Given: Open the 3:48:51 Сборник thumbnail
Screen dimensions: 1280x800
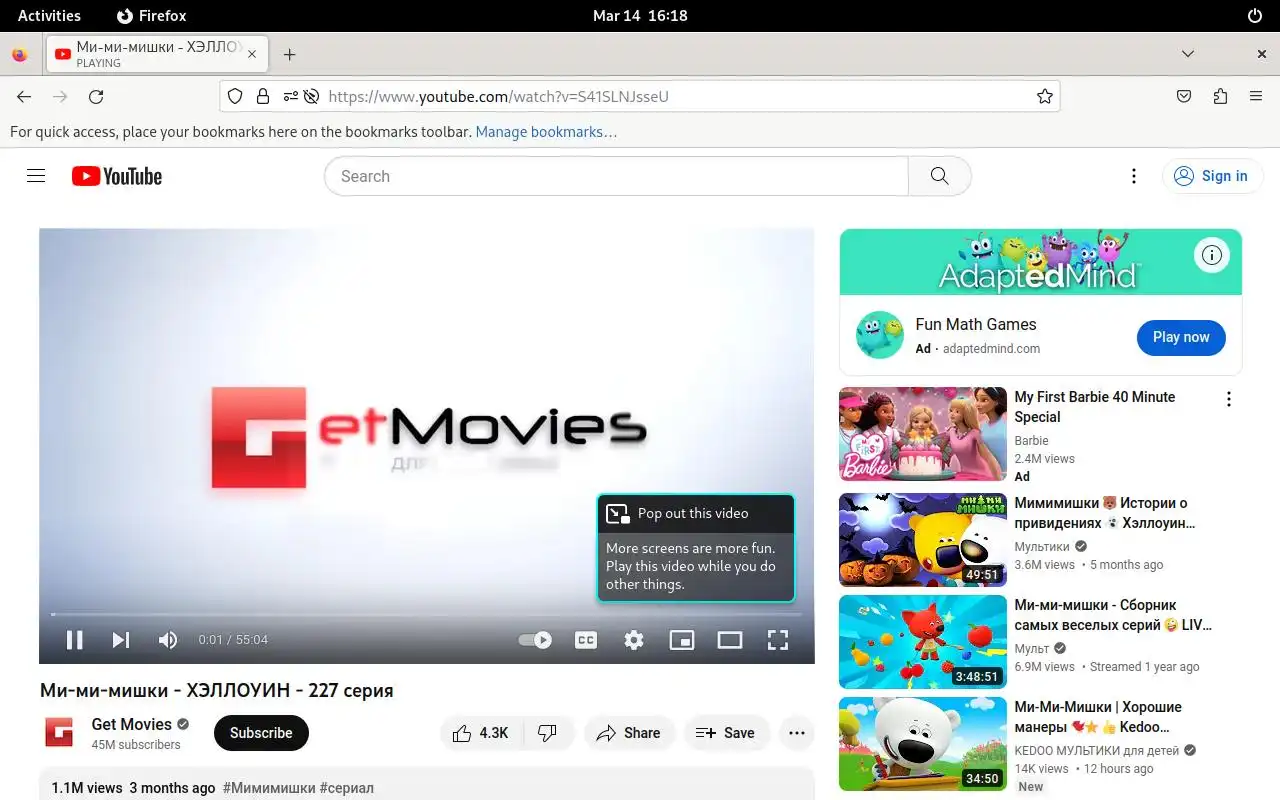Looking at the screenshot, I should [923, 642].
